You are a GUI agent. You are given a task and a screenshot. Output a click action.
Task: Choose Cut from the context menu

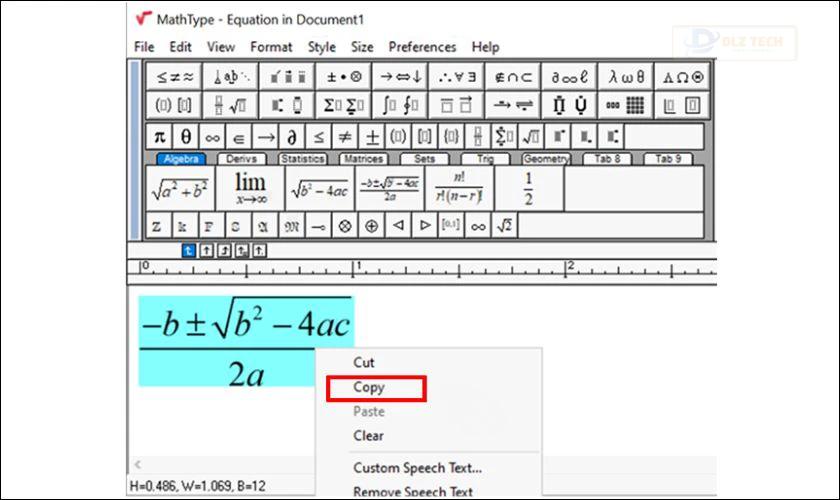click(x=364, y=363)
